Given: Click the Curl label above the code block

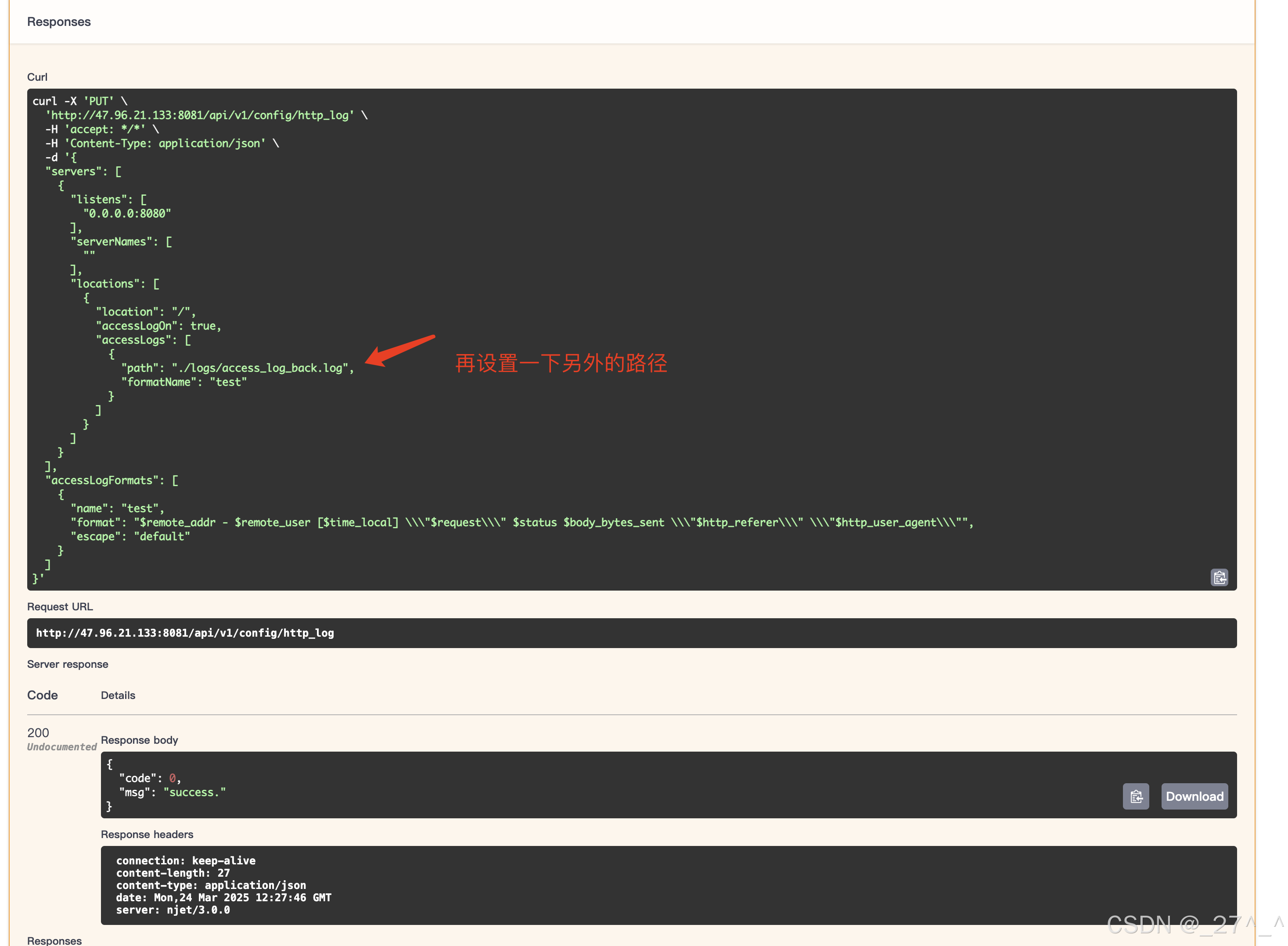Looking at the screenshot, I should coord(37,77).
